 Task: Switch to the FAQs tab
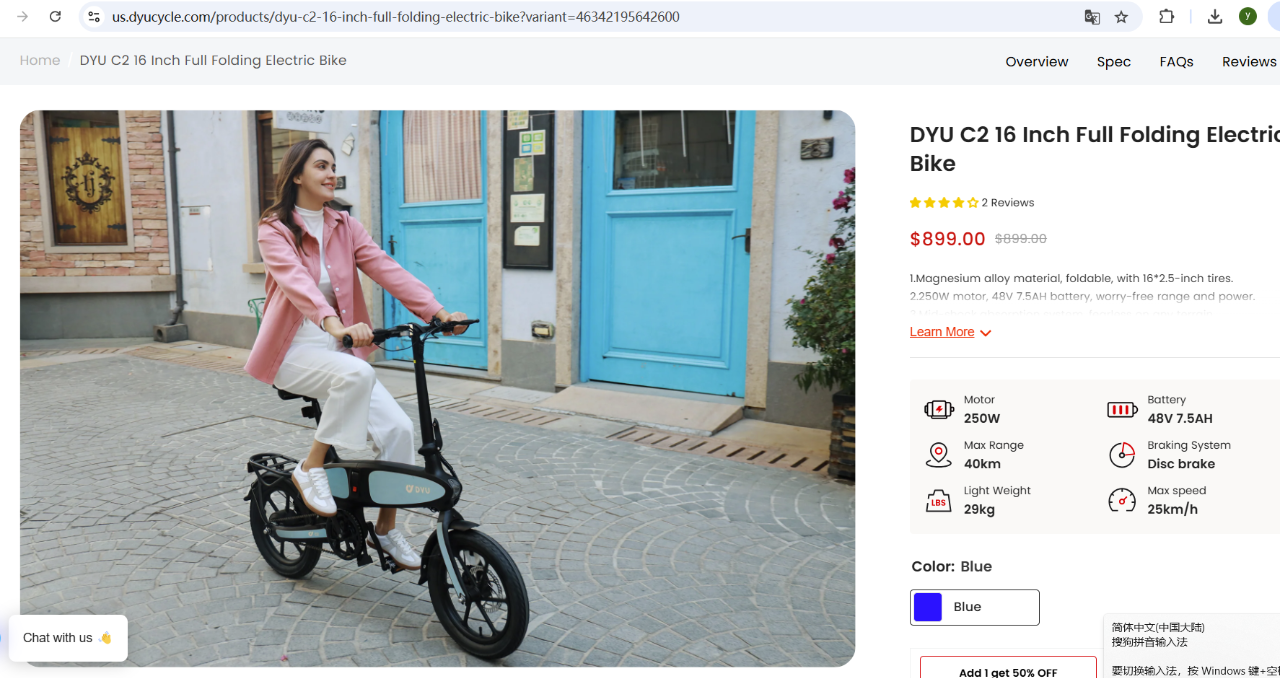coord(1177,61)
